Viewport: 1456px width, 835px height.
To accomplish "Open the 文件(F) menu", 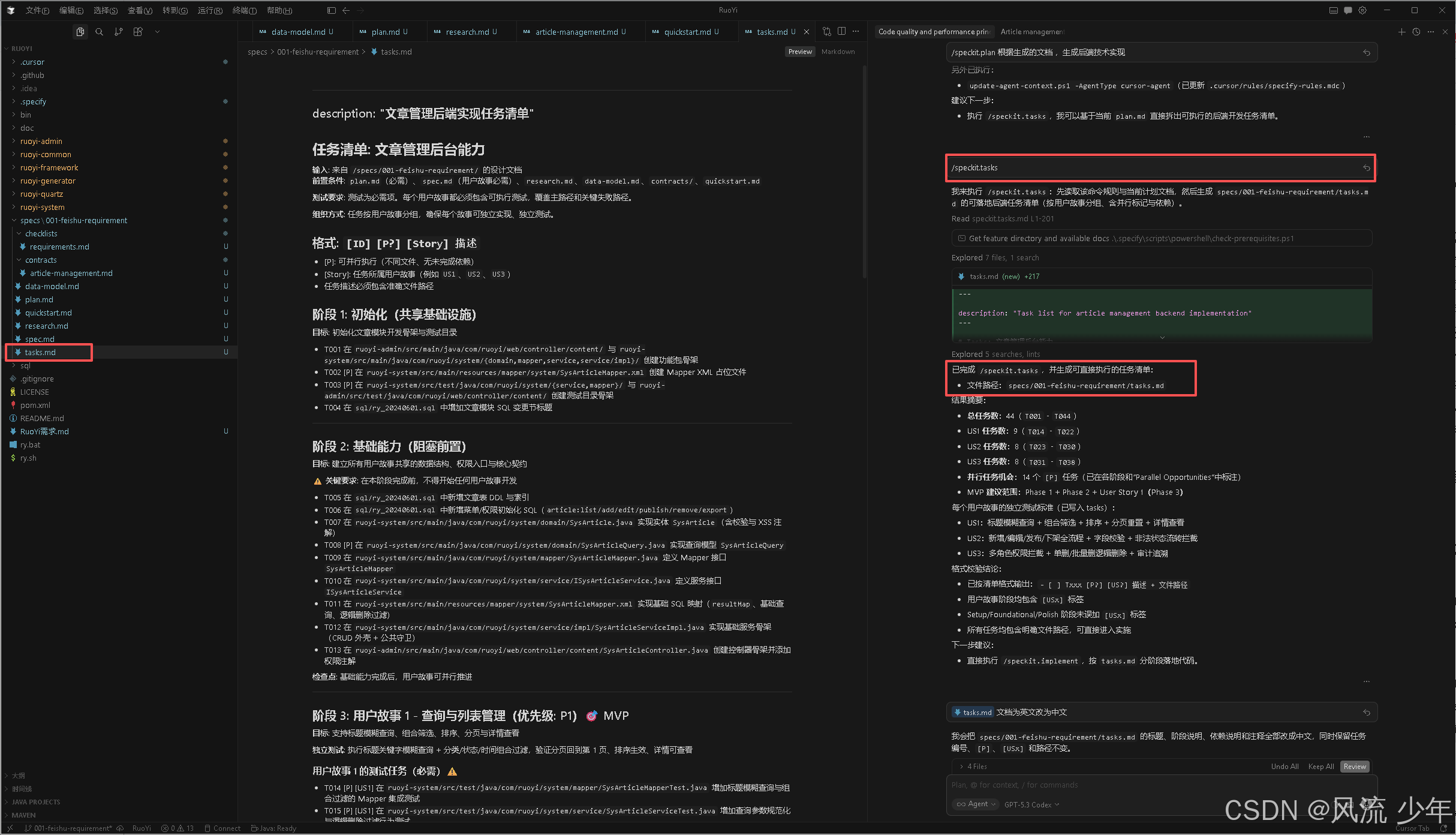I will click(x=37, y=10).
